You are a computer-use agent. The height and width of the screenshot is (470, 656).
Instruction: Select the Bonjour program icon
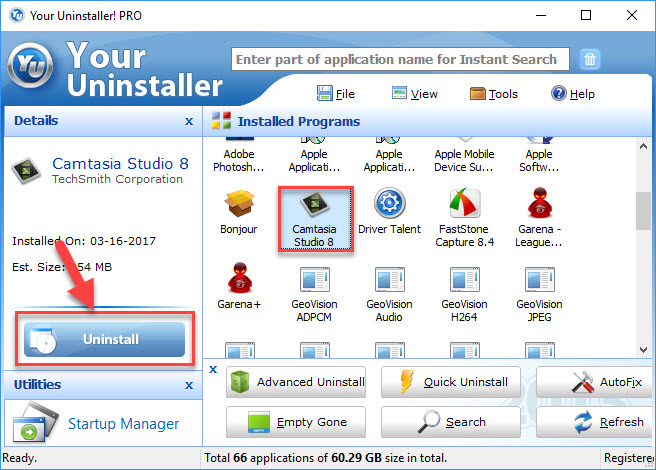(239, 204)
